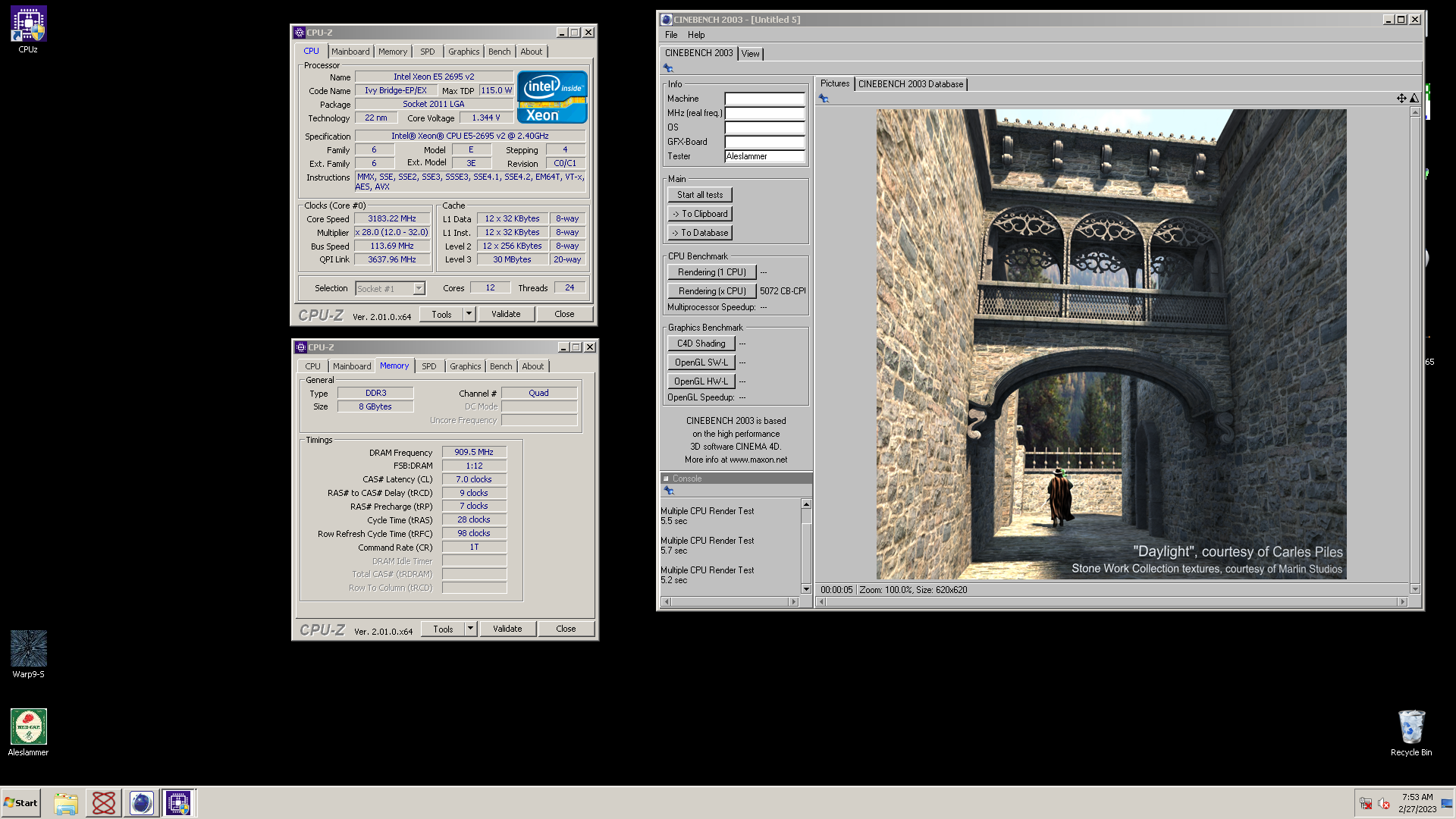
Task: Click into the MHz (real freq.) field
Action: (x=764, y=113)
